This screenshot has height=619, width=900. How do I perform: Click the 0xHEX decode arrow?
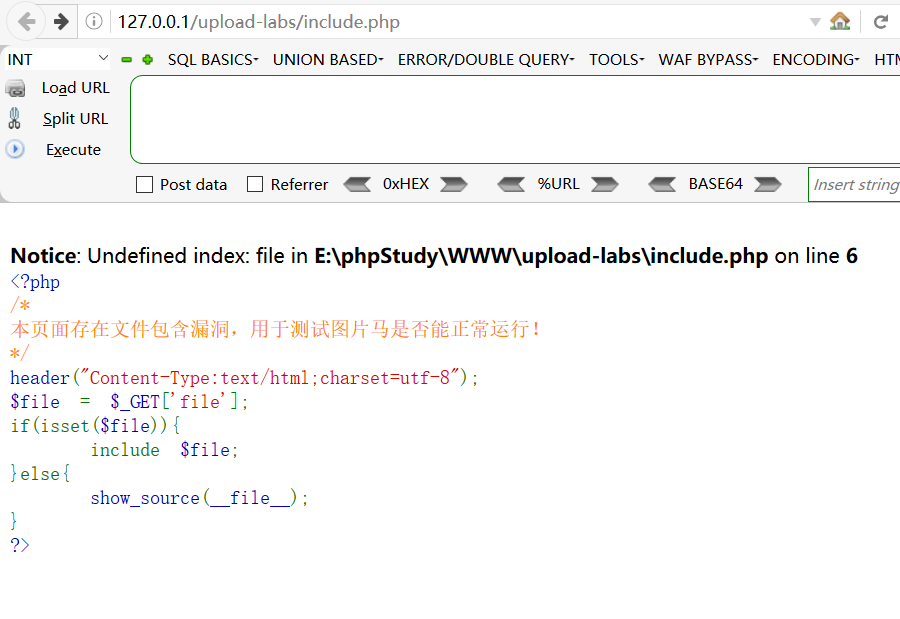[x=358, y=184]
